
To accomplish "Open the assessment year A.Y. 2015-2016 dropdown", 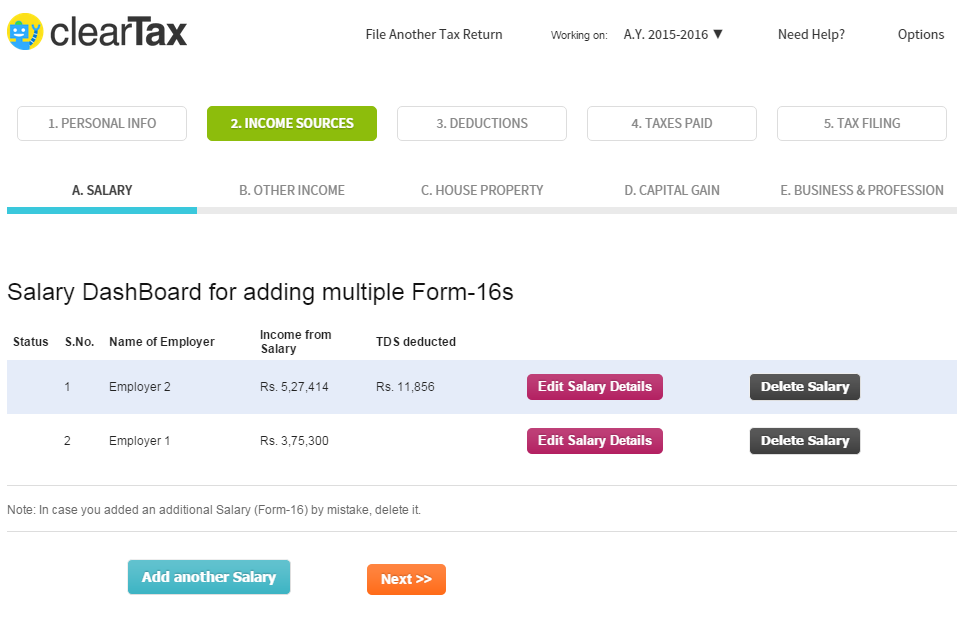I will click(672, 34).
